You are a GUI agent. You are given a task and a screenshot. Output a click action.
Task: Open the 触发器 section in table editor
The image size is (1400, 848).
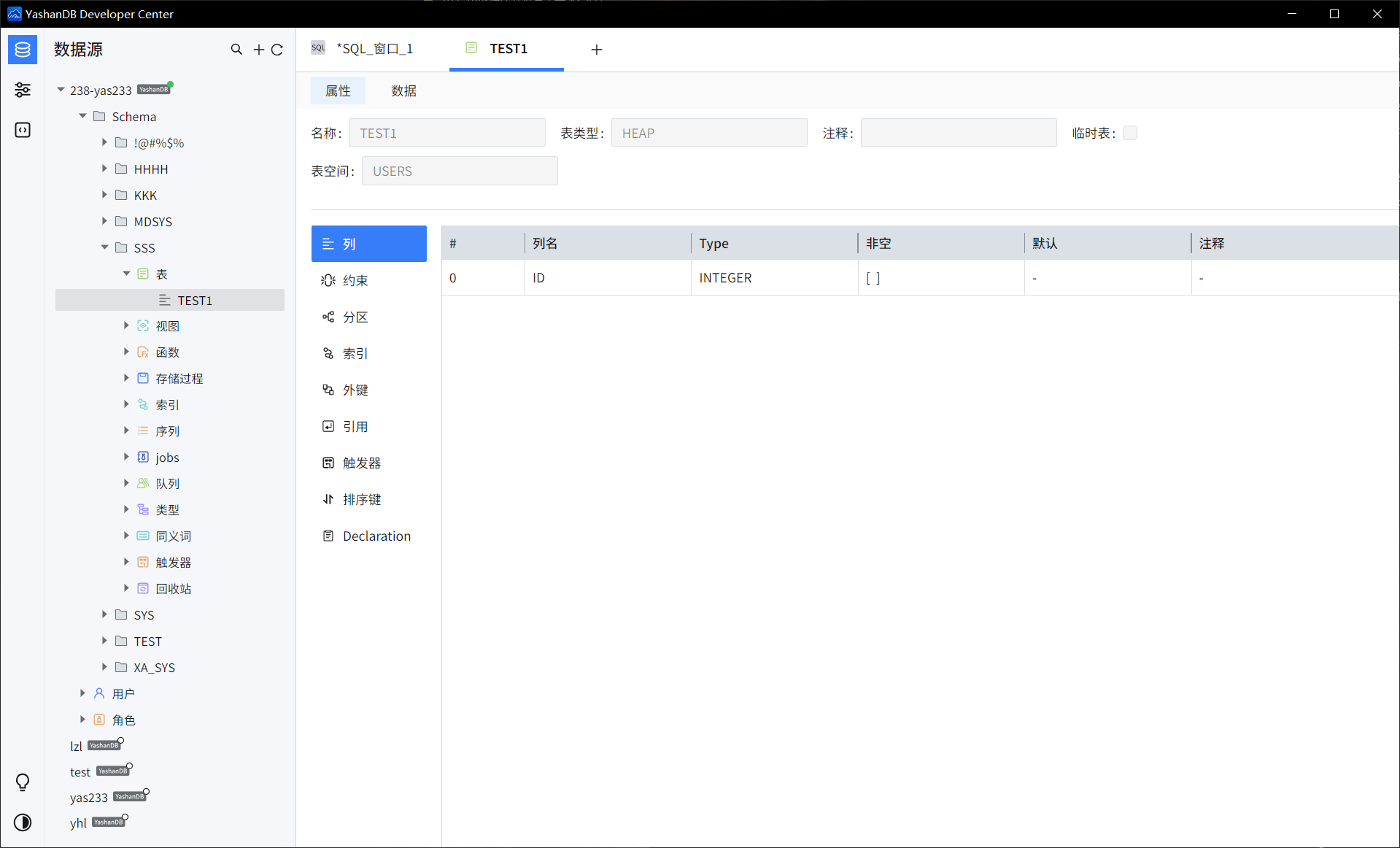(x=369, y=463)
